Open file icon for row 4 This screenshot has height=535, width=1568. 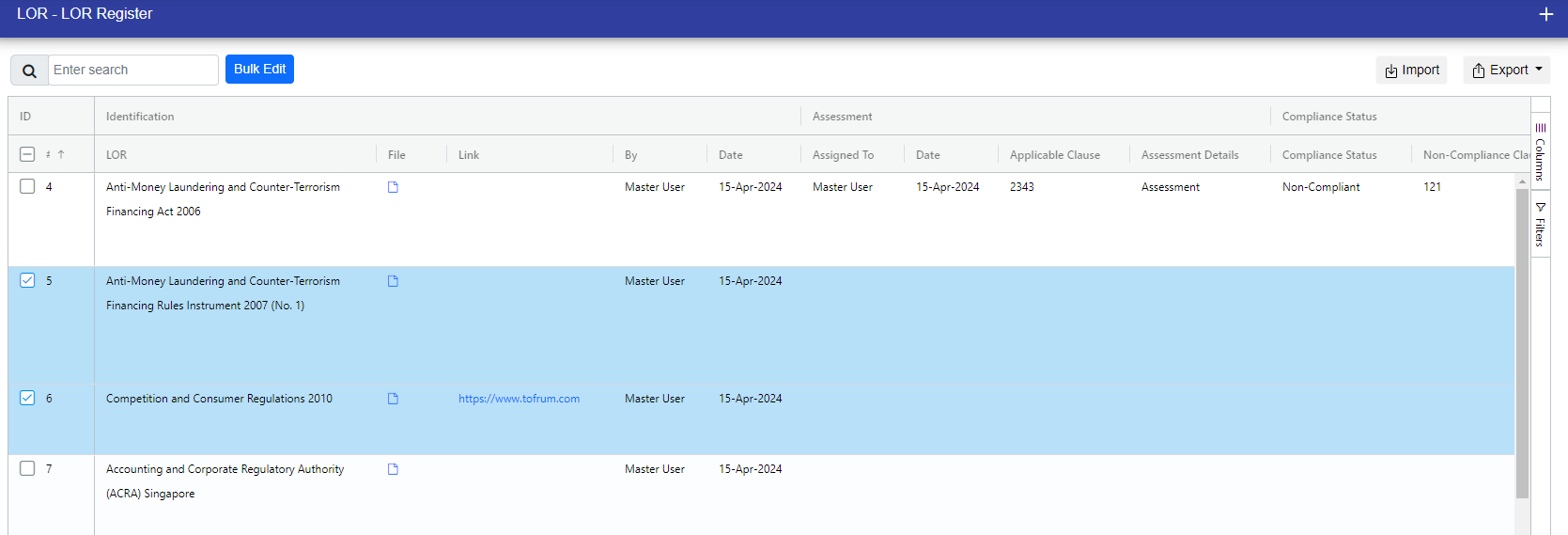pyautogui.click(x=393, y=187)
